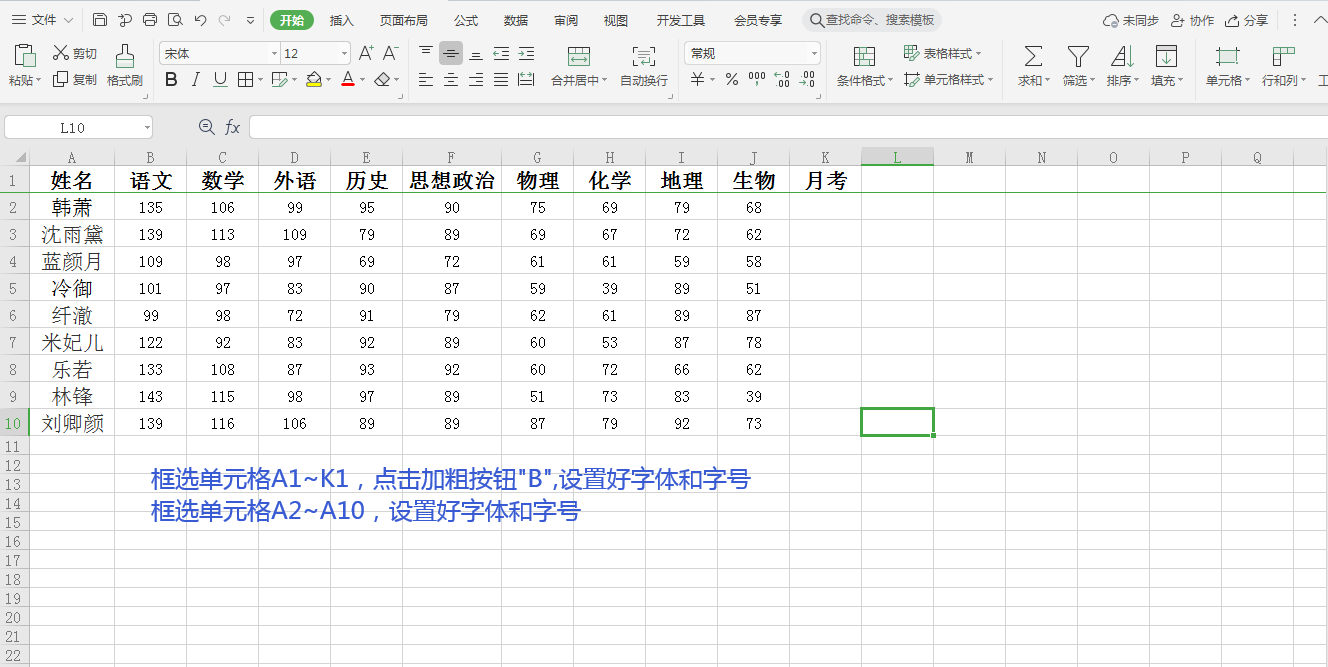Screen dimensions: 1328x667
Task: Click the Cell Style (单元格样式) button
Action: pyautogui.click(x=949, y=80)
